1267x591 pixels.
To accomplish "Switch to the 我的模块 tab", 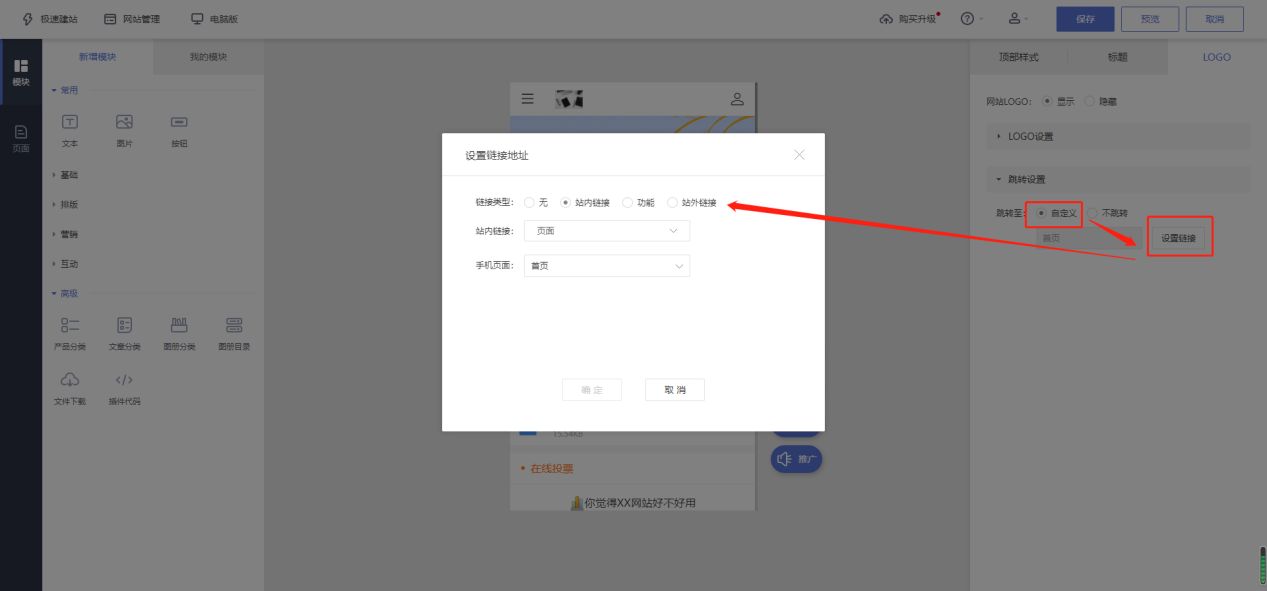I will pyautogui.click(x=208, y=57).
